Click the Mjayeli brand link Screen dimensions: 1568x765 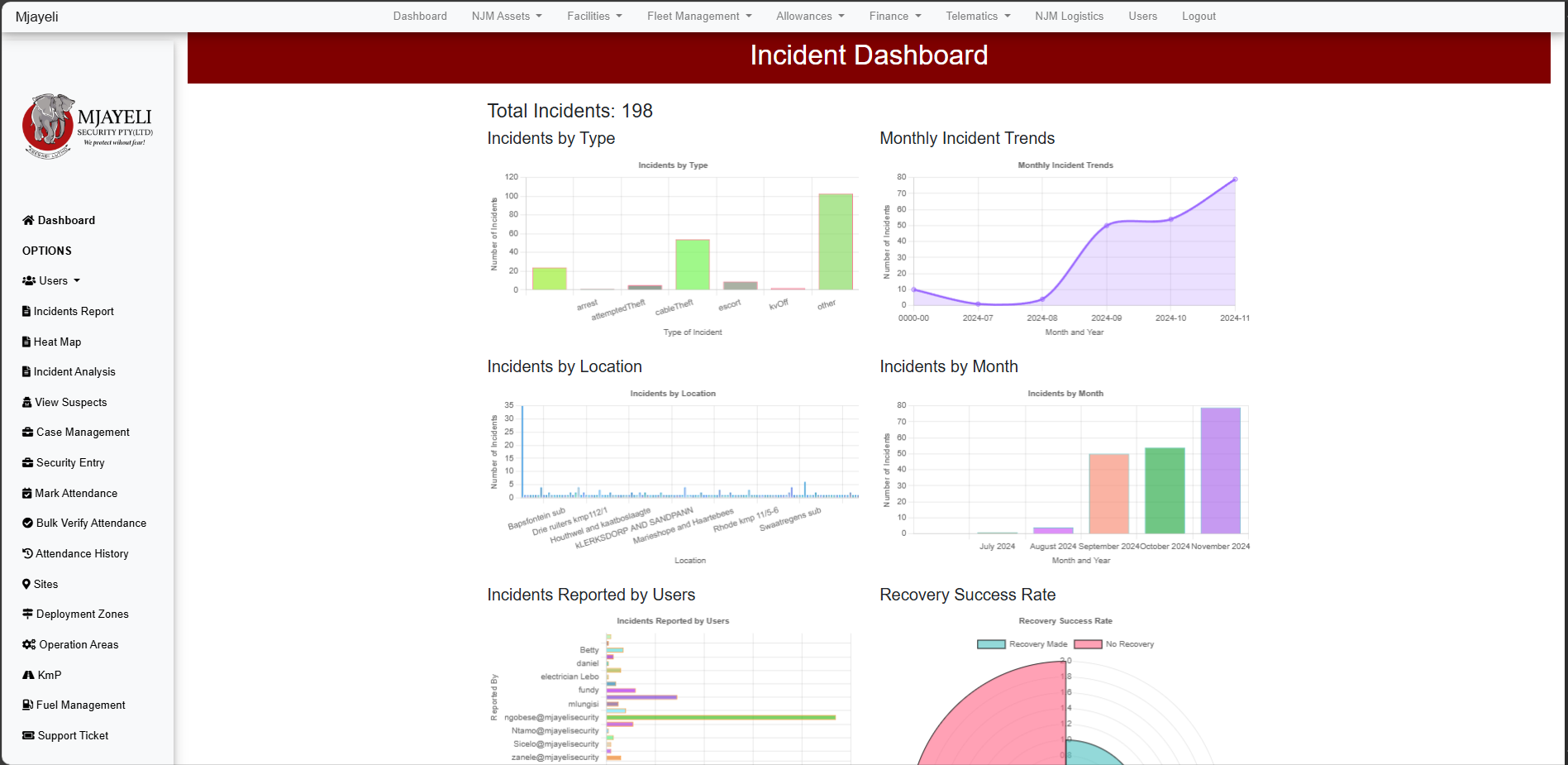click(36, 16)
